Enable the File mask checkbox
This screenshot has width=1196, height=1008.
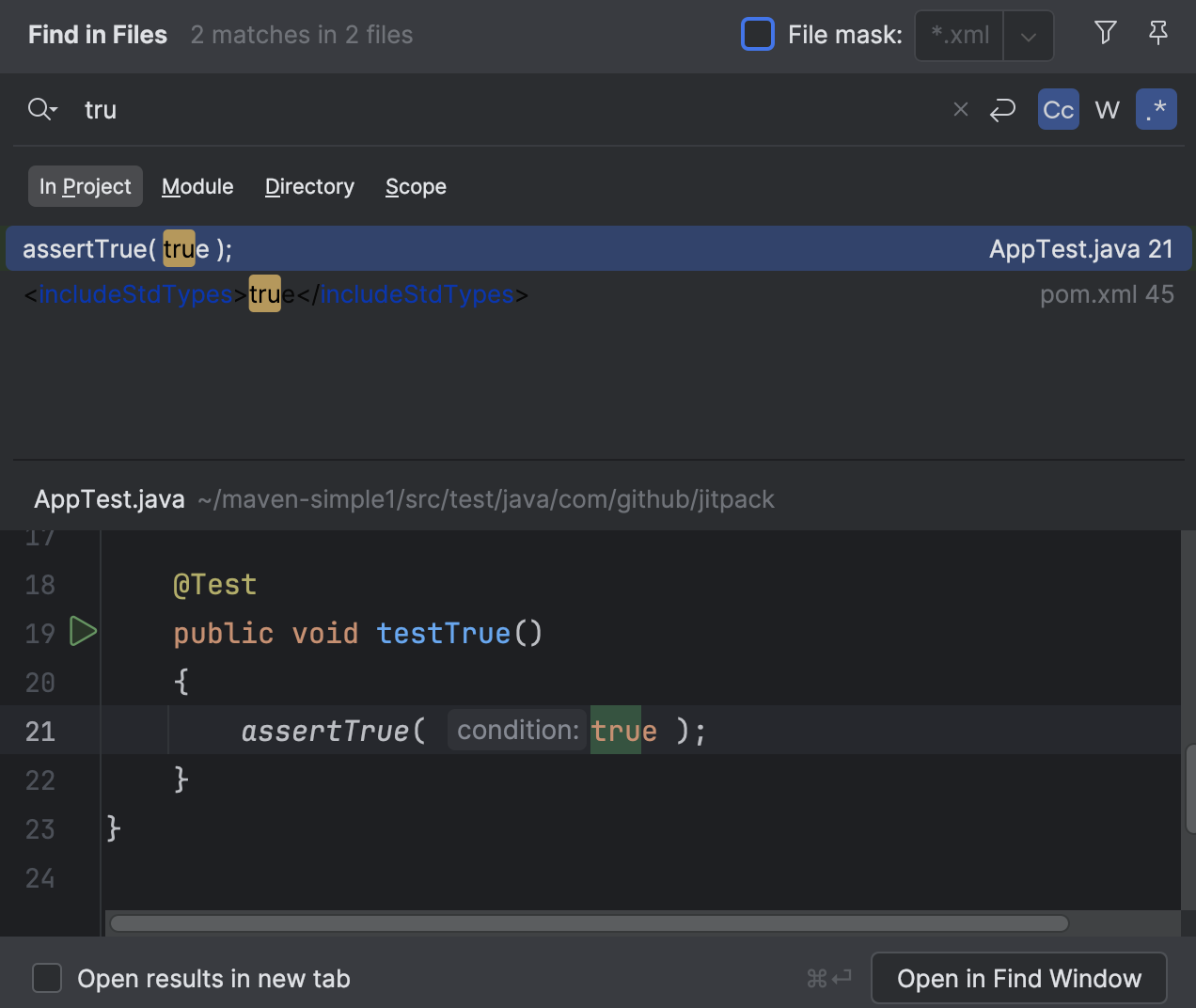tap(757, 33)
